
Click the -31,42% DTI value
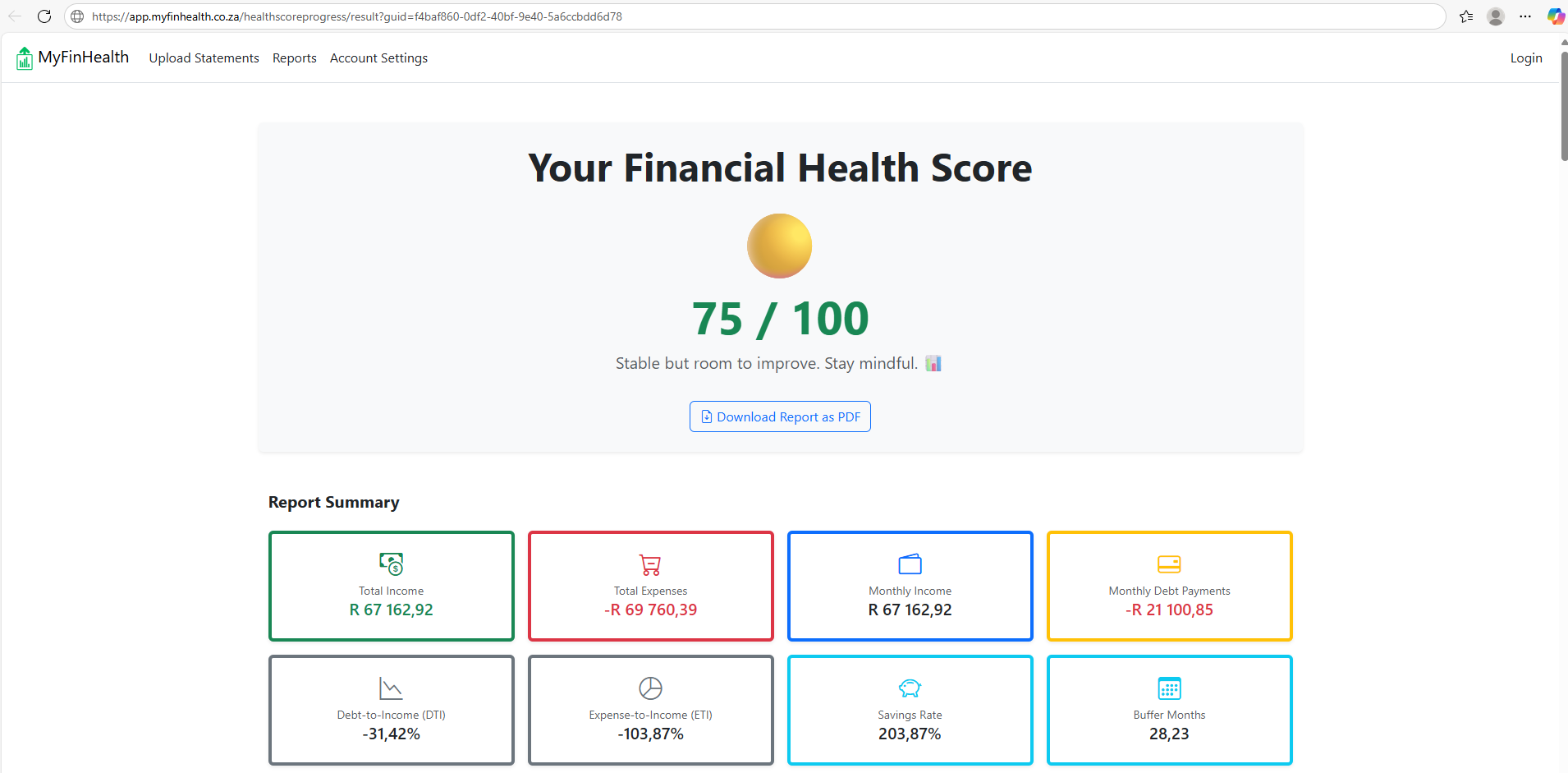pos(392,734)
